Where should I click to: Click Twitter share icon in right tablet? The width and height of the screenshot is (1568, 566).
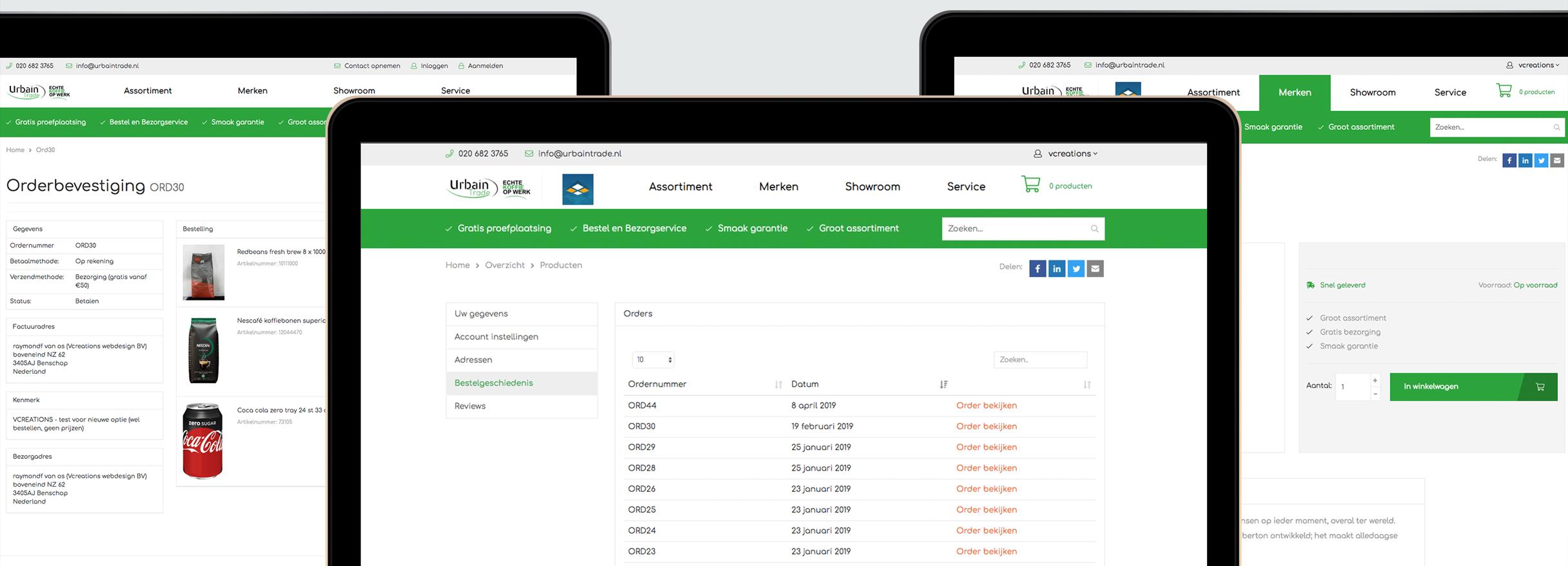pyautogui.click(x=1541, y=161)
